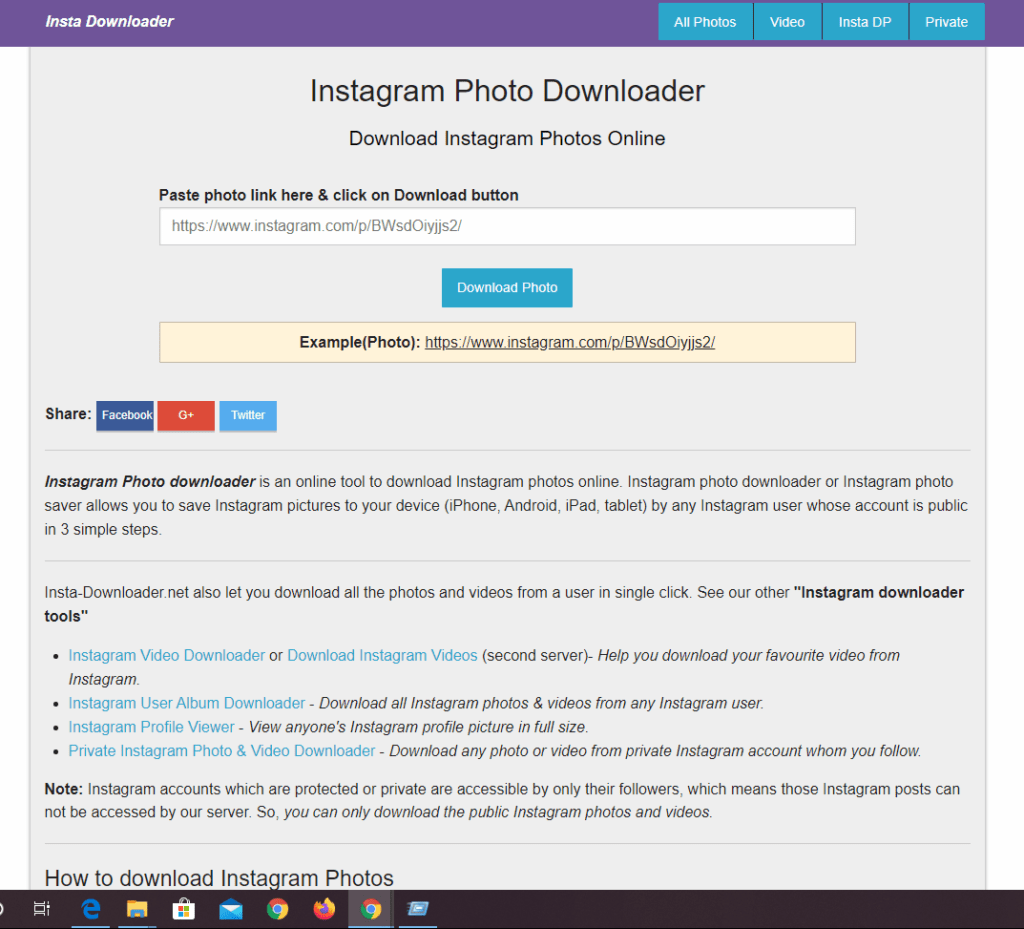Launch Microsoft Edge from the taskbar
This screenshot has width=1024, height=929.
[91, 909]
